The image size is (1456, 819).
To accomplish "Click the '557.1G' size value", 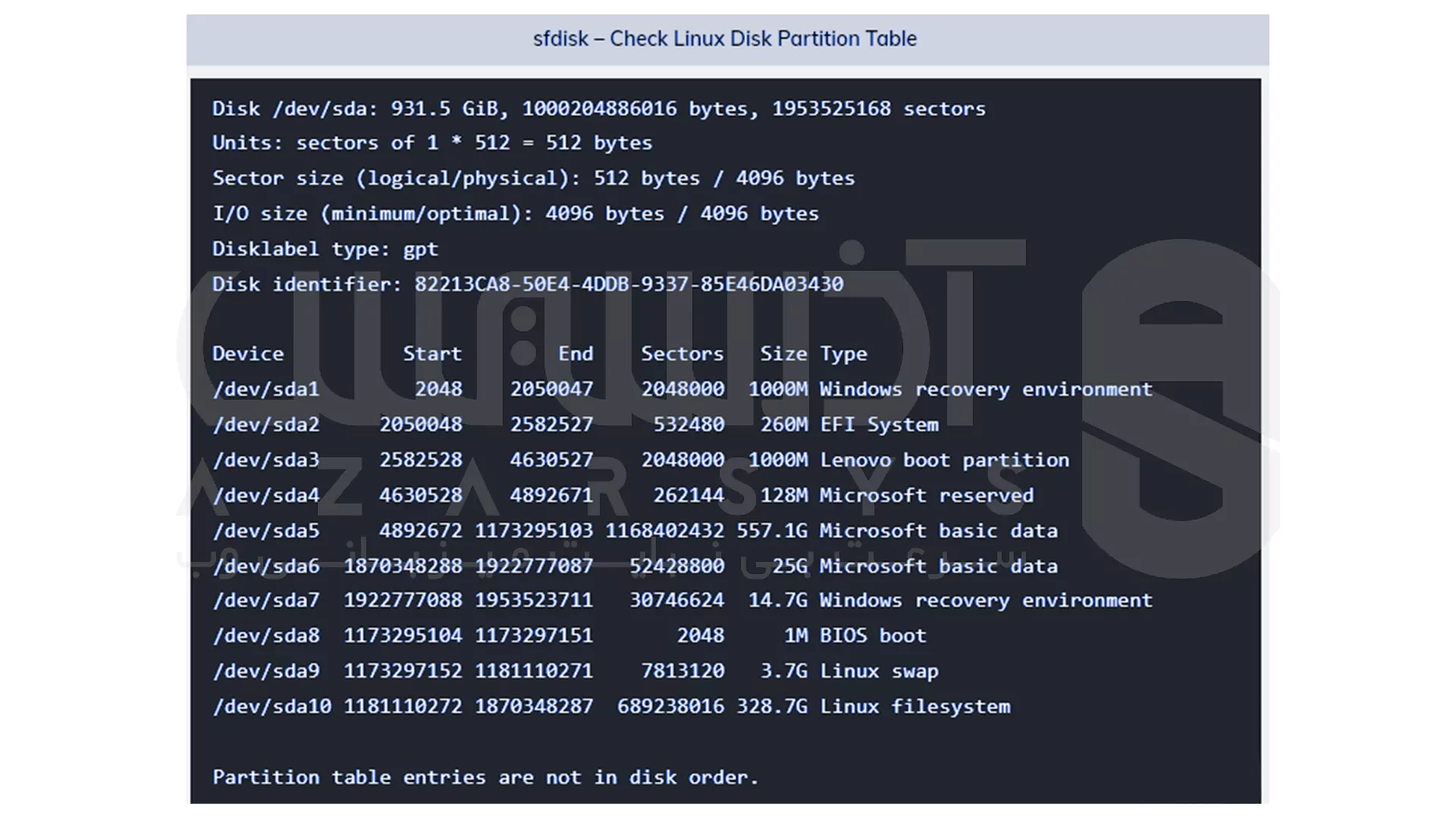I will tap(772, 531).
